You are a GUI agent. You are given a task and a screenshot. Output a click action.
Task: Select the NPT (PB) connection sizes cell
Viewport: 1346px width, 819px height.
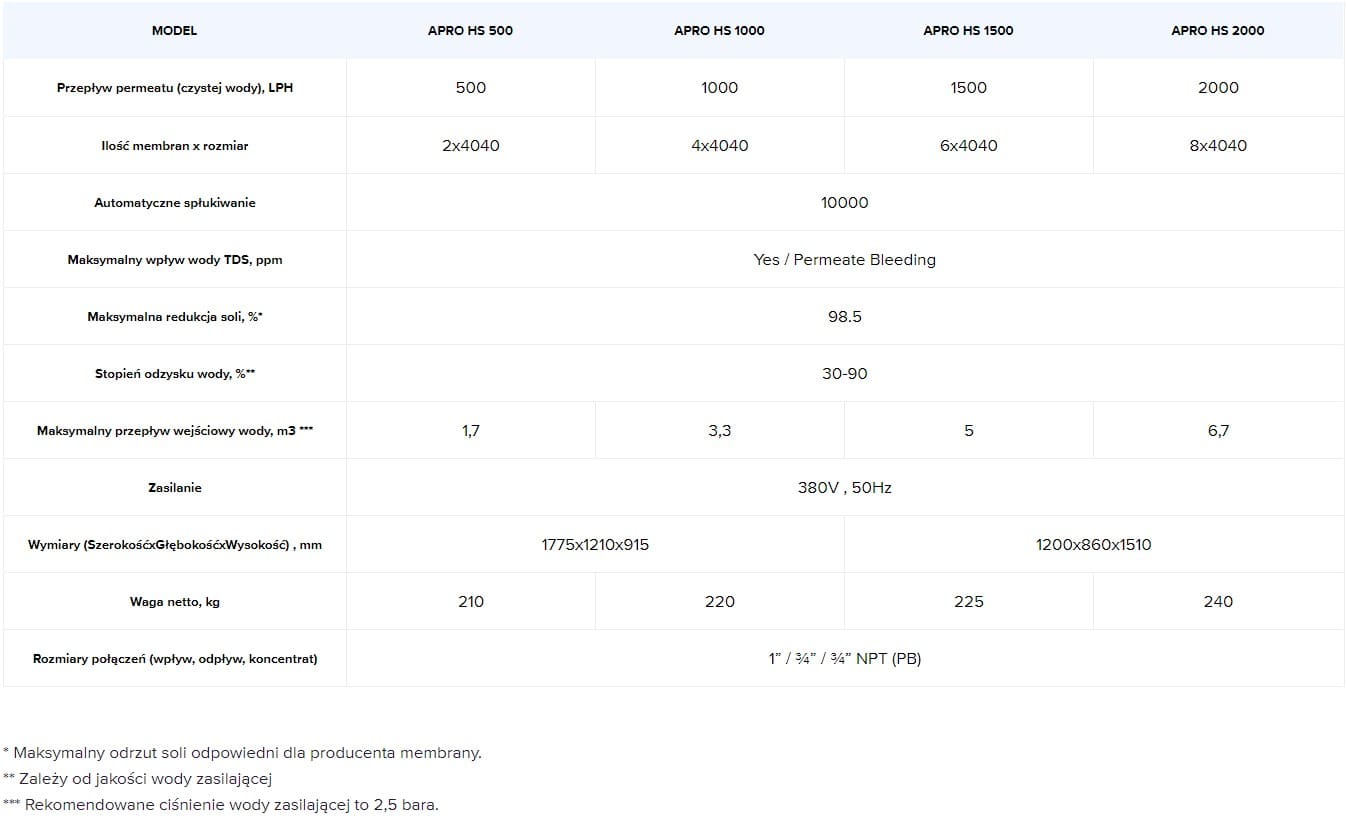(x=845, y=659)
